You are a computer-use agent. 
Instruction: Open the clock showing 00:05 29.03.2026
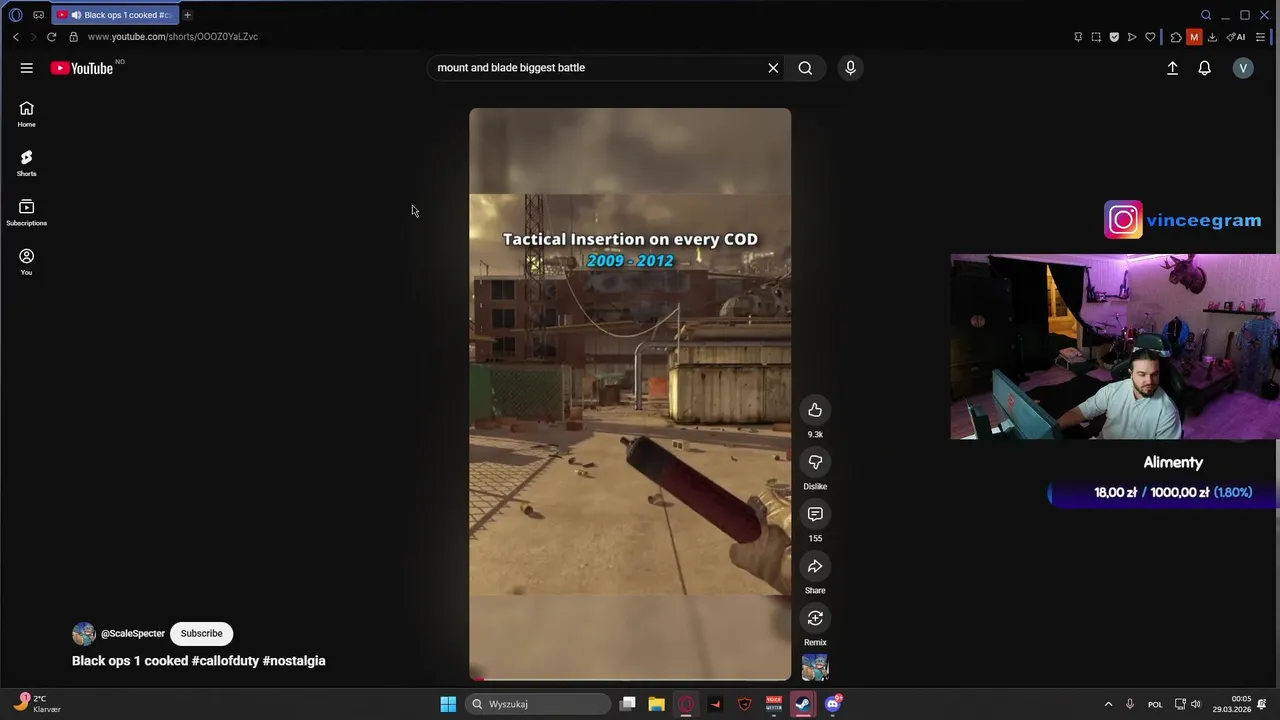pyautogui.click(x=1232, y=704)
